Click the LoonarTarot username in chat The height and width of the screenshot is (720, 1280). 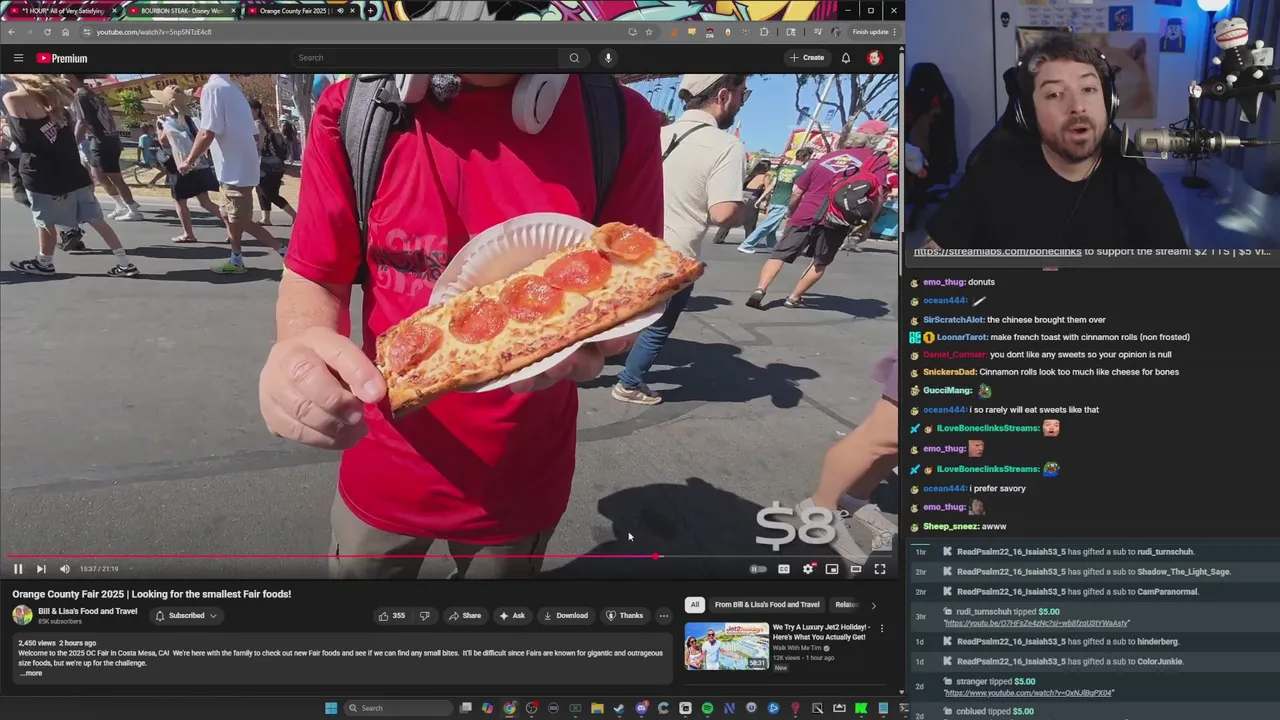click(961, 337)
